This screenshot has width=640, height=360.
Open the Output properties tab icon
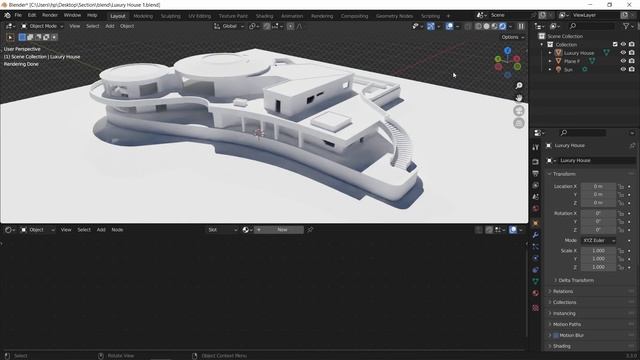pyautogui.click(x=536, y=174)
